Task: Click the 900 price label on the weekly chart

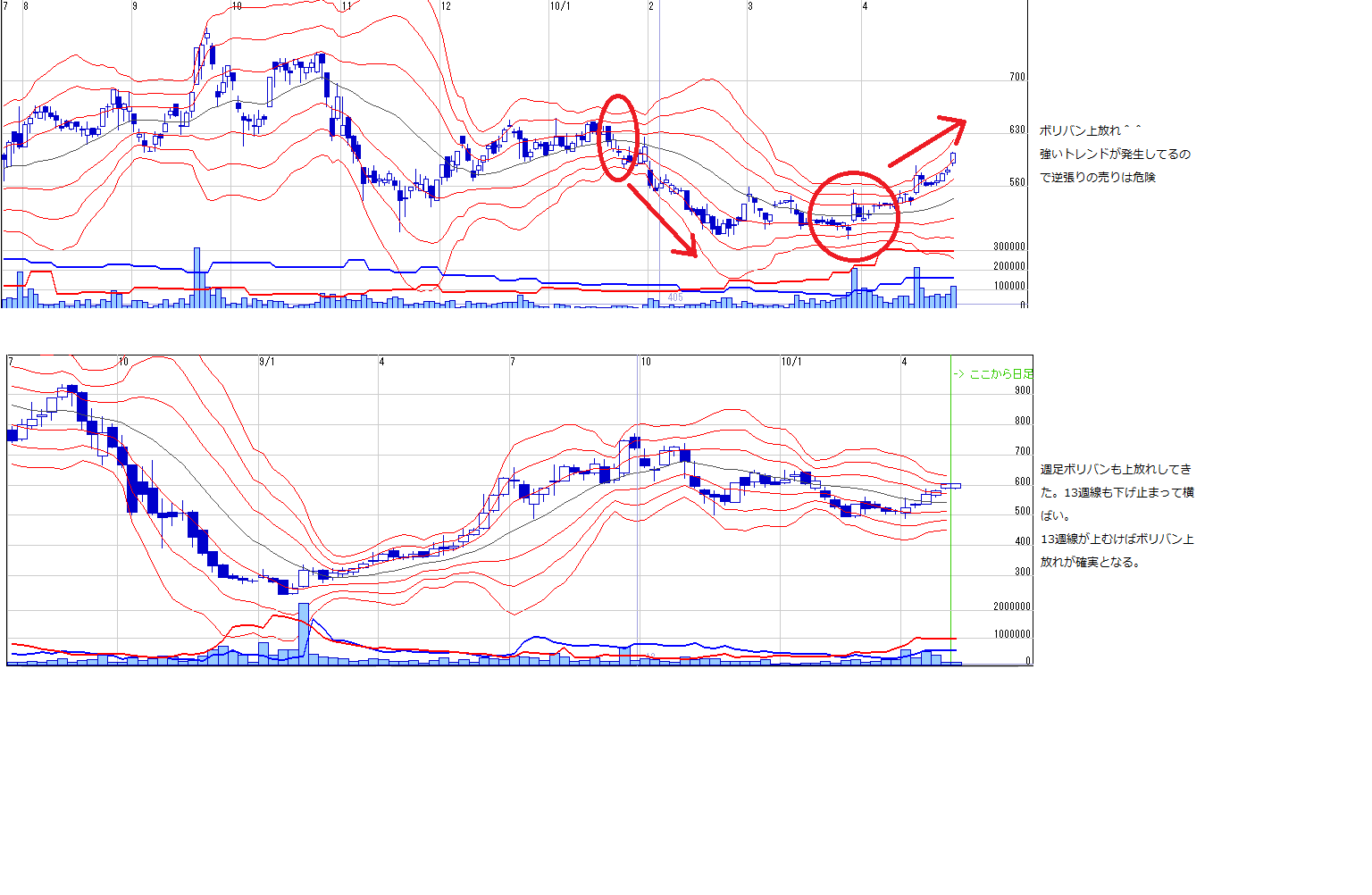Action: pos(1022,390)
